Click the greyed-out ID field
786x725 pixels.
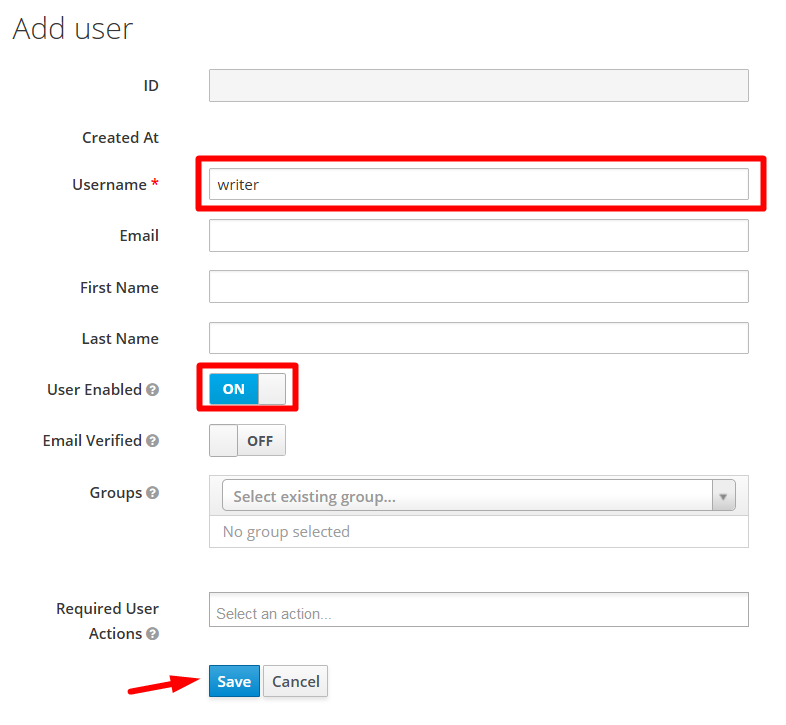click(x=478, y=86)
